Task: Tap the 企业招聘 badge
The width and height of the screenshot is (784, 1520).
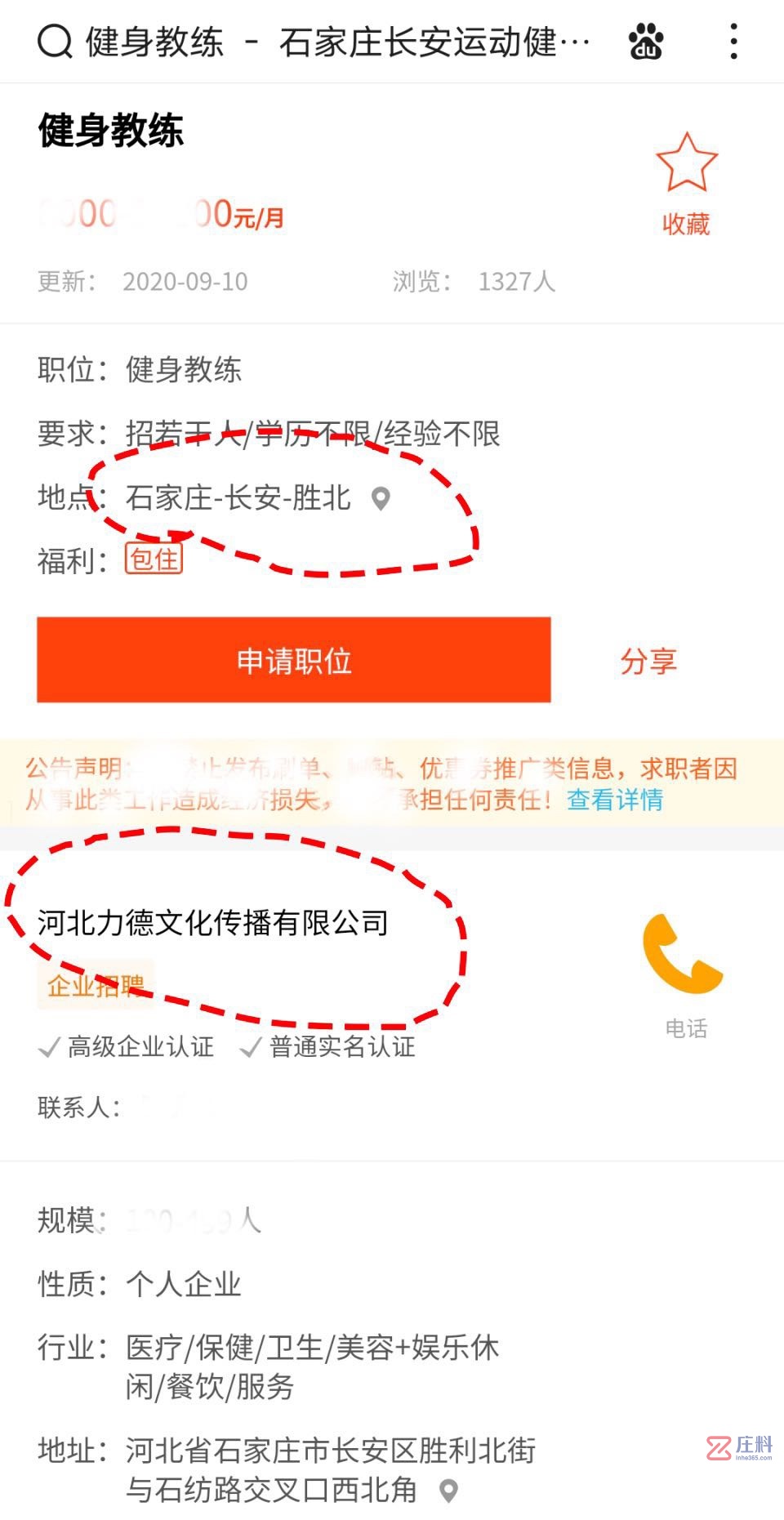Action: pos(96,985)
